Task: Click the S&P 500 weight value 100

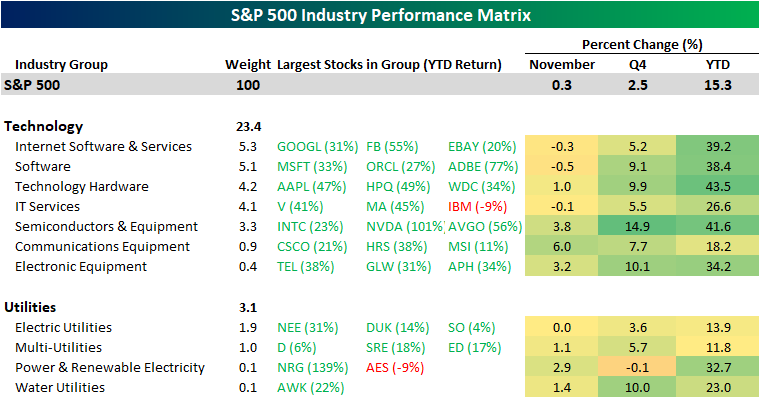Action: (x=248, y=85)
